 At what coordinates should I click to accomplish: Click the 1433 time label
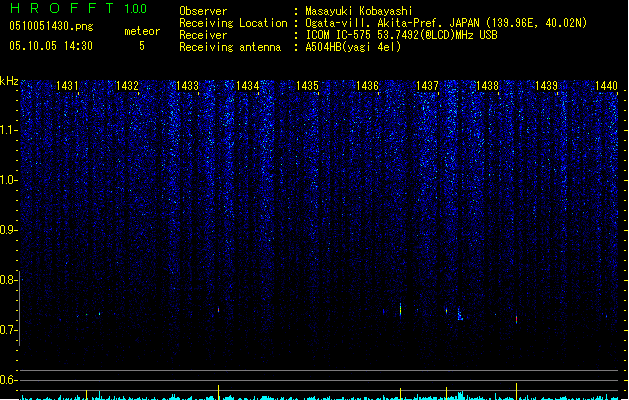point(187,86)
